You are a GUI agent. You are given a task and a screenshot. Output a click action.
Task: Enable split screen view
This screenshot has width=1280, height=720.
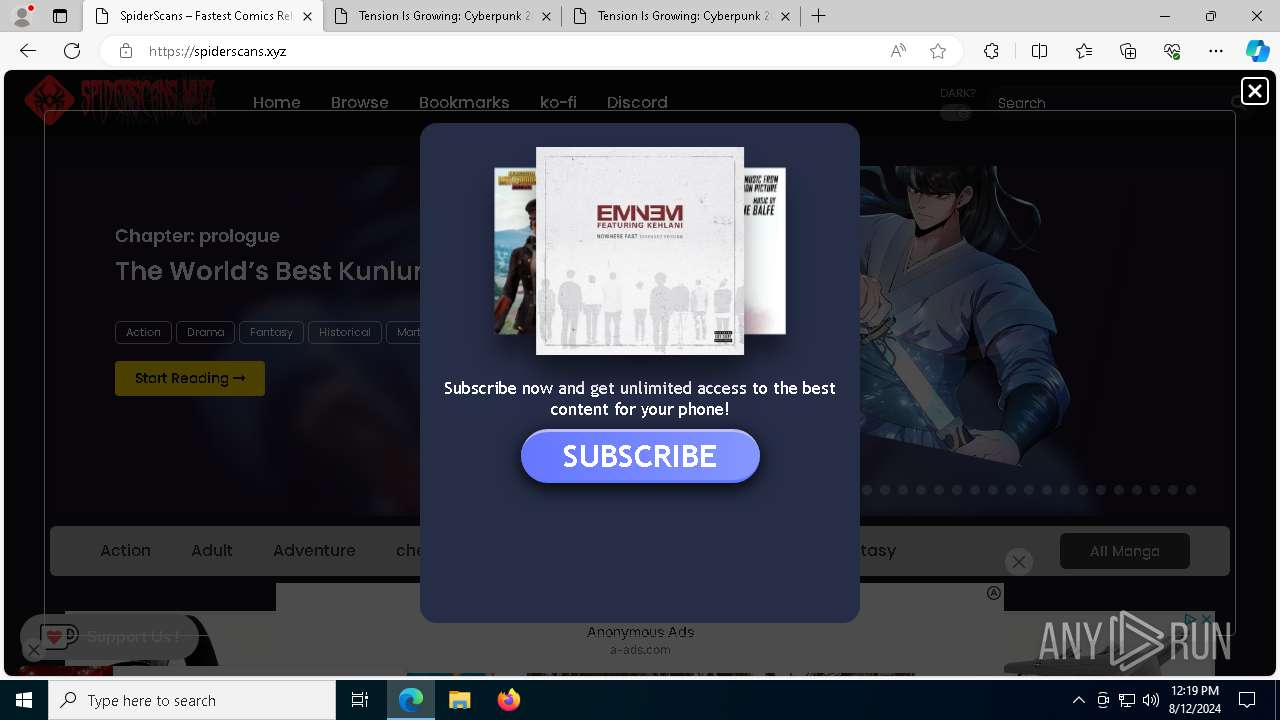point(1039,51)
